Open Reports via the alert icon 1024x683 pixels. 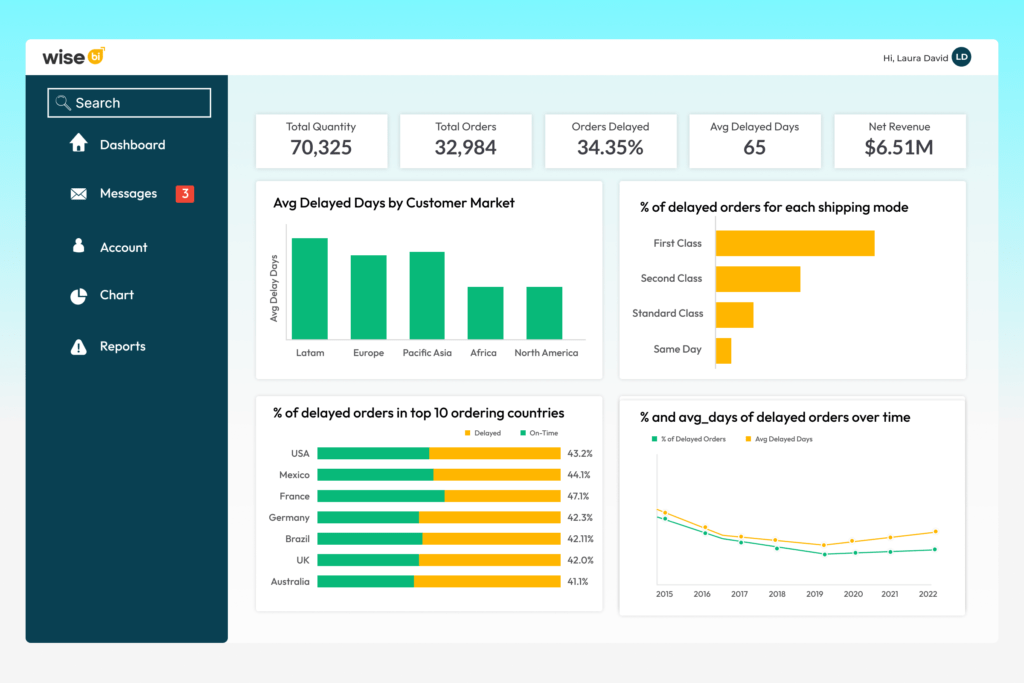[x=78, y=346]
